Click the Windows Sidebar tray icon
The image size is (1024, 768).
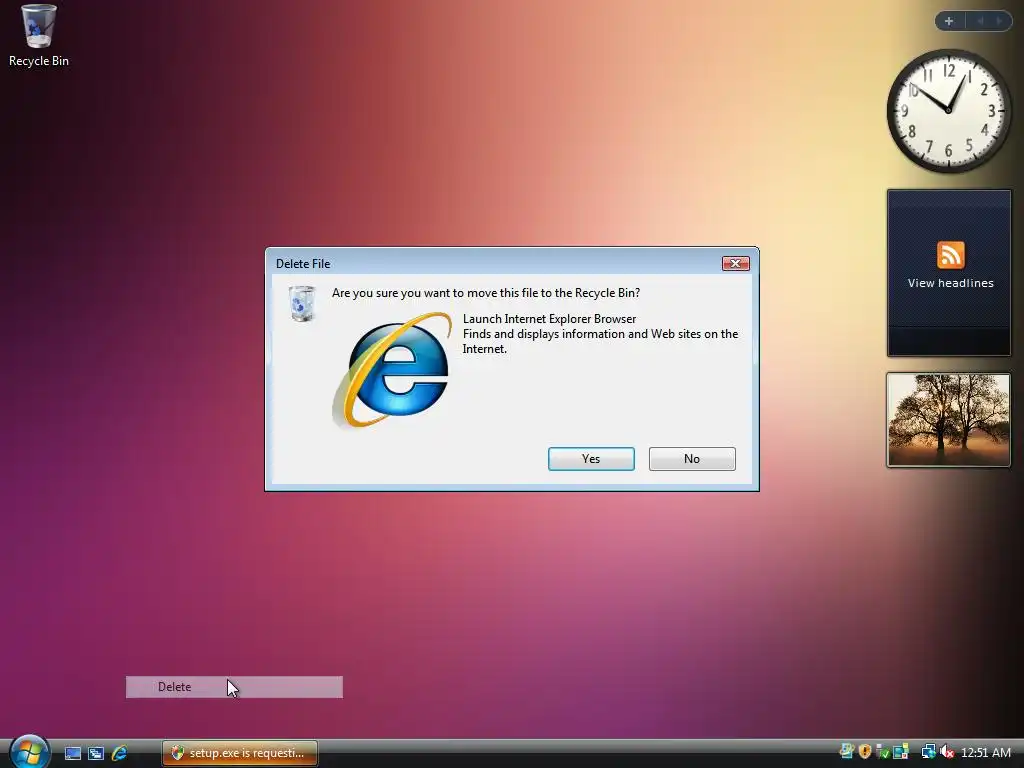pyautogui.click(x=901, y=752)
